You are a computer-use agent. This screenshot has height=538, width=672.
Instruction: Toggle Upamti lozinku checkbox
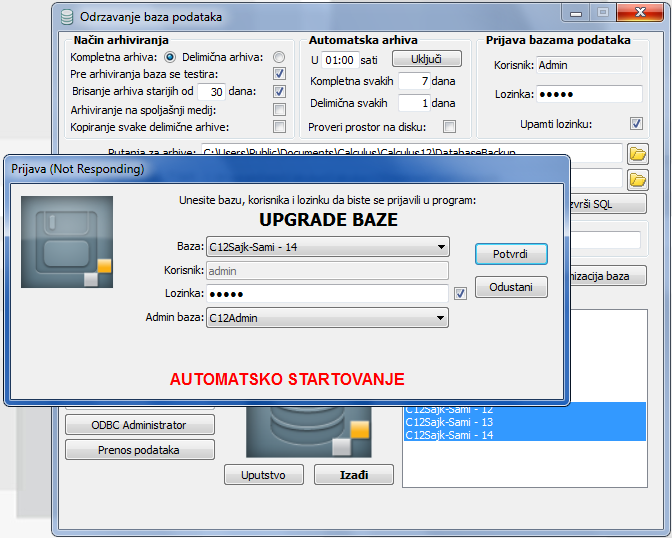636,124
